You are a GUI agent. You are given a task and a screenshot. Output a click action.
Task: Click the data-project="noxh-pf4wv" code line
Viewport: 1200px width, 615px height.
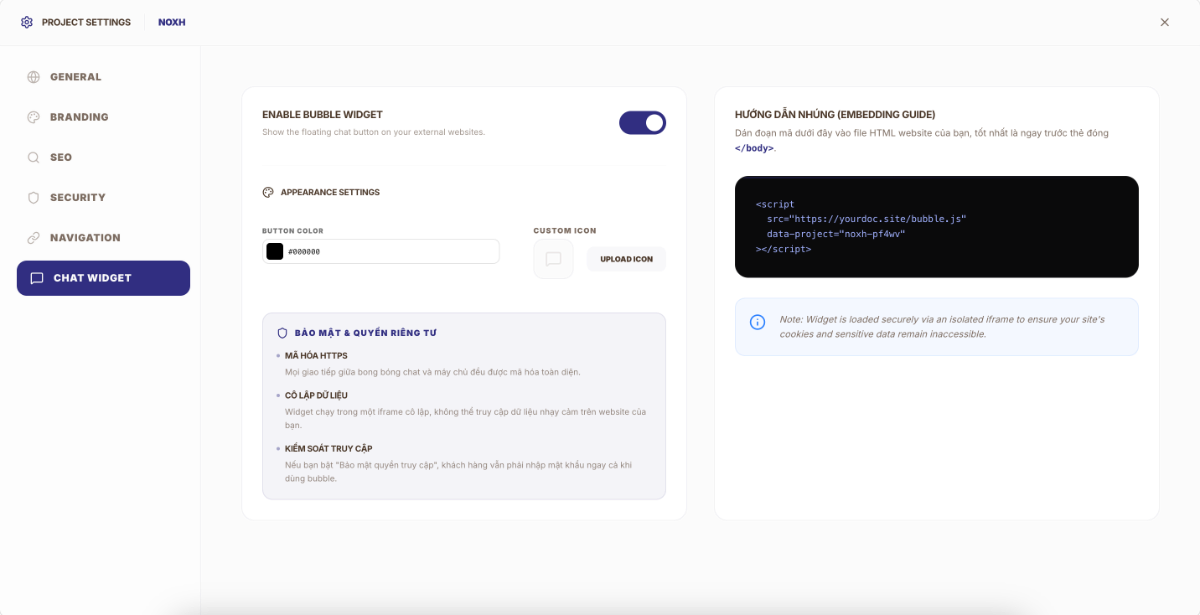(x=835, y=233)
